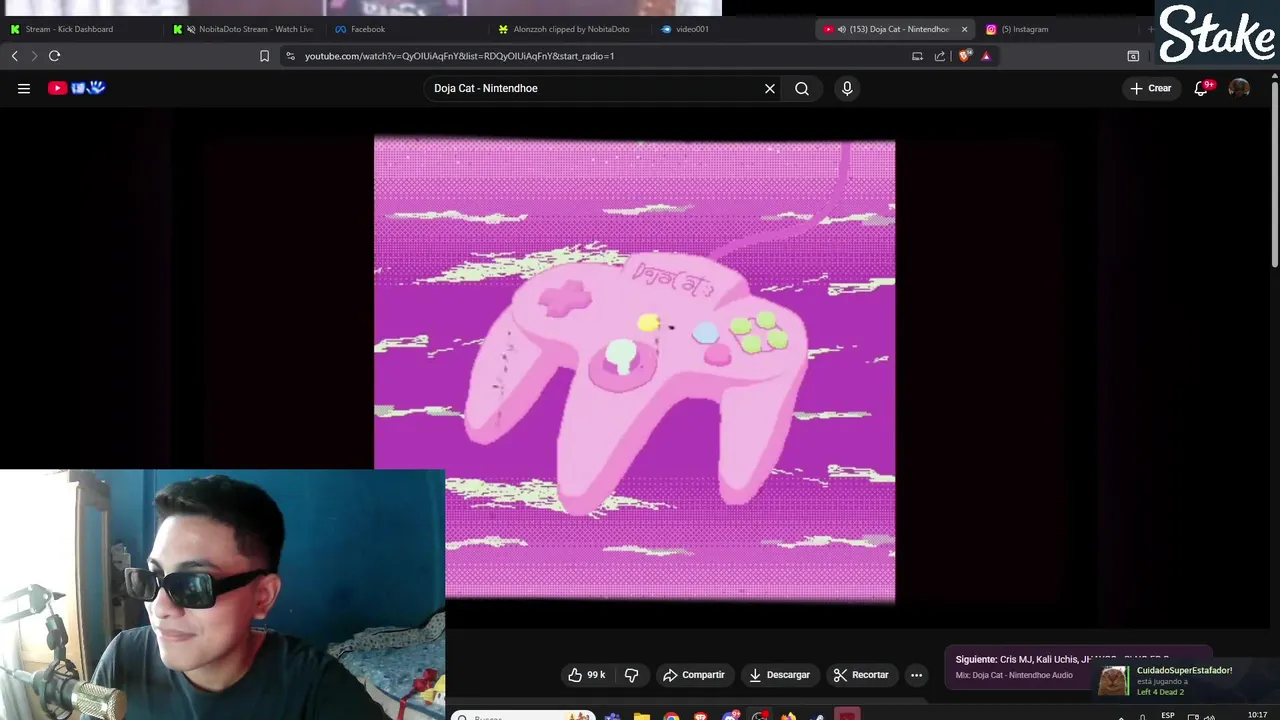This screenshot has height=720, width=1280.
Task: Open File Explorer from taskbar
Action: (642, 716)
